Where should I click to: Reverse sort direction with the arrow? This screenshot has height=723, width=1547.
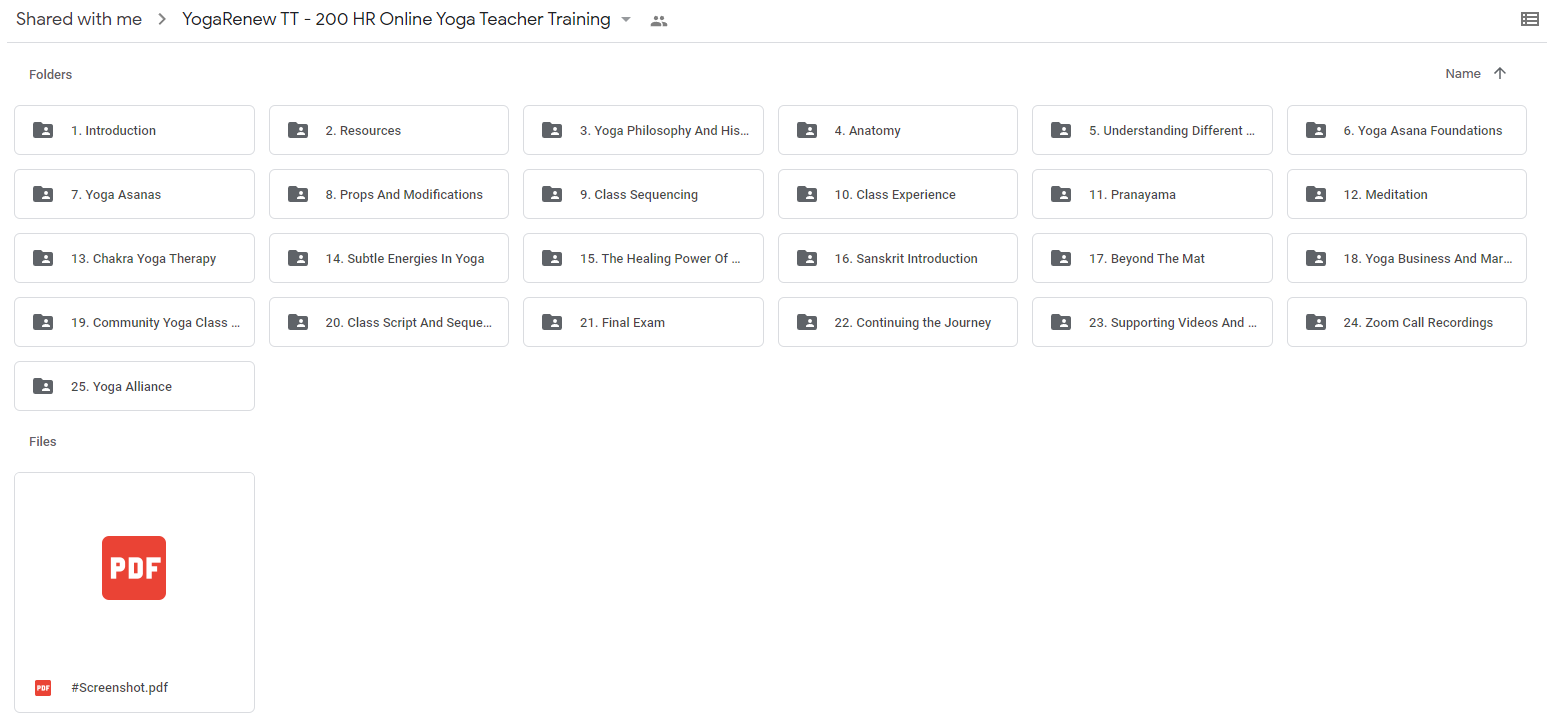(x=1499, y=73)
